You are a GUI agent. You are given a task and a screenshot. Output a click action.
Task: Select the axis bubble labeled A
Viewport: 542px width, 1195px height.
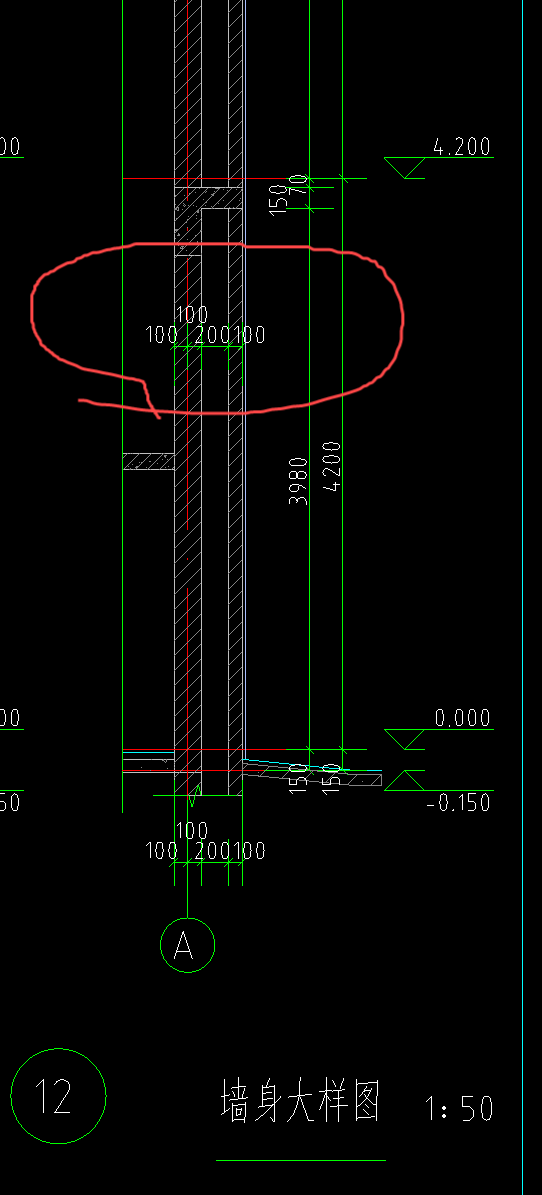[188, 945]
